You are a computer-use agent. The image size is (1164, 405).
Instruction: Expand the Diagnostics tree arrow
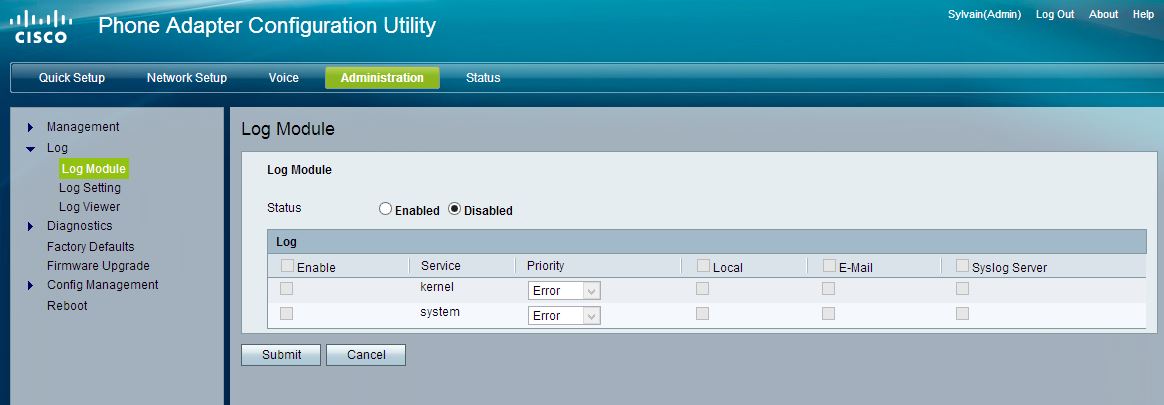pos(31,227)
